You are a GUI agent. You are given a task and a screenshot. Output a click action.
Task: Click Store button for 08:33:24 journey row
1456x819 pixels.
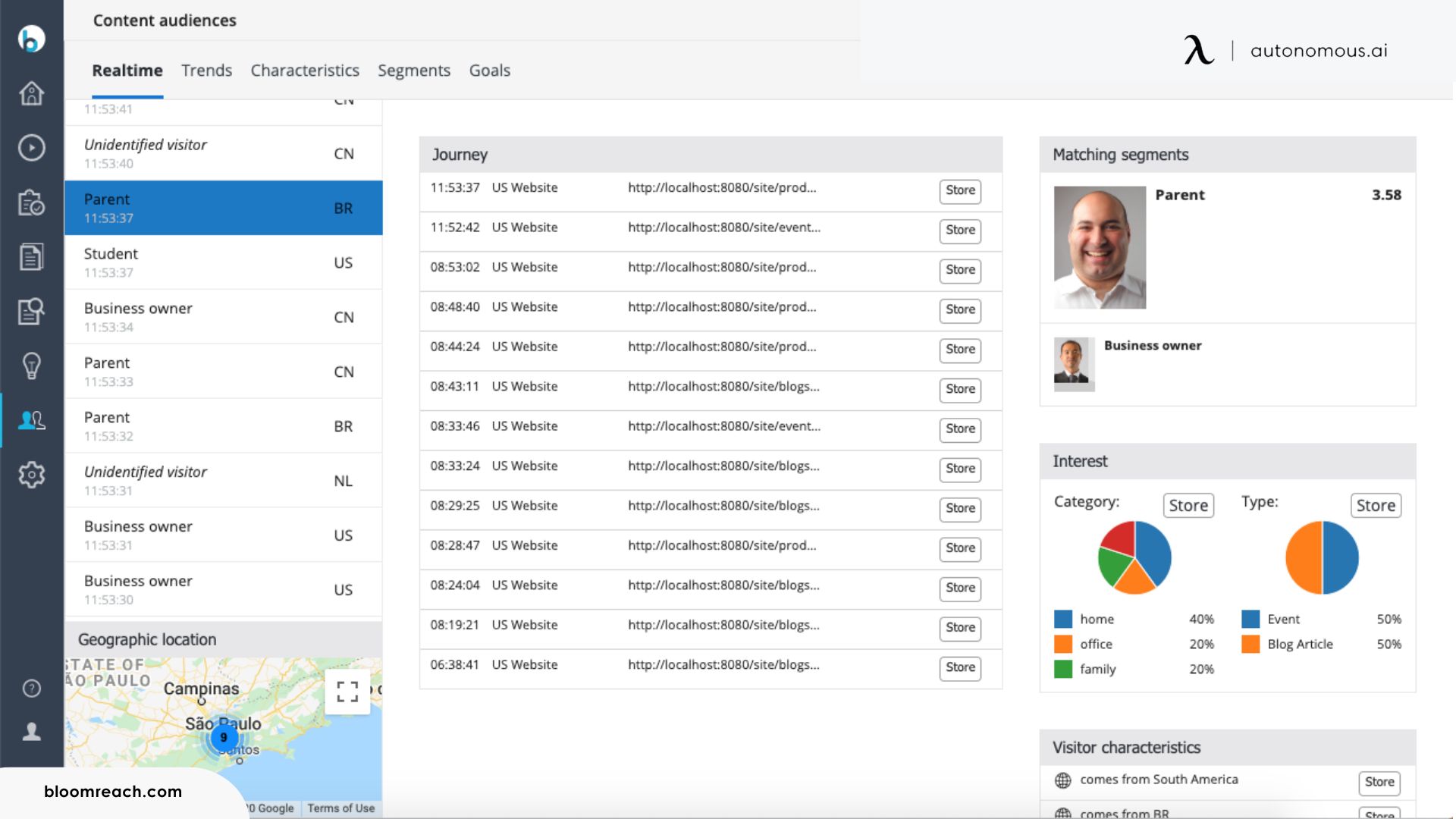[x=960, y=469]
